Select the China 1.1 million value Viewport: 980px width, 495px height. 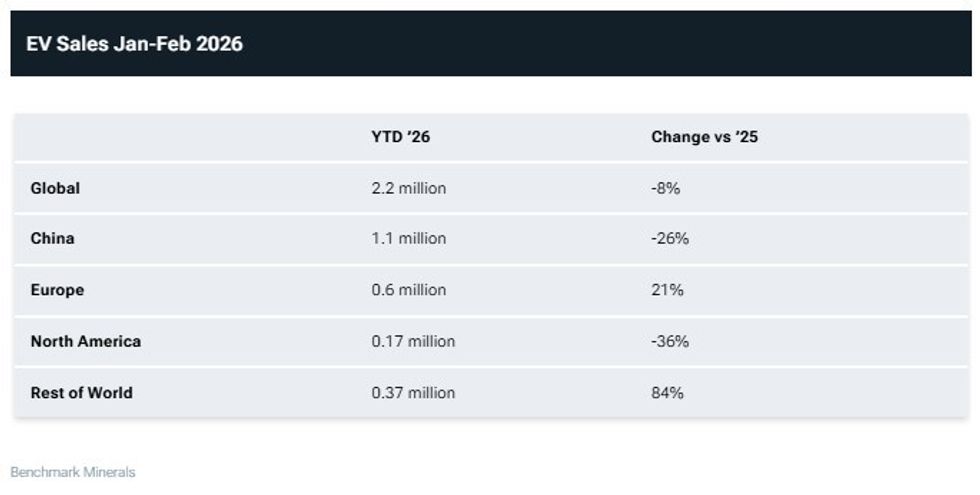click(408, 239)
